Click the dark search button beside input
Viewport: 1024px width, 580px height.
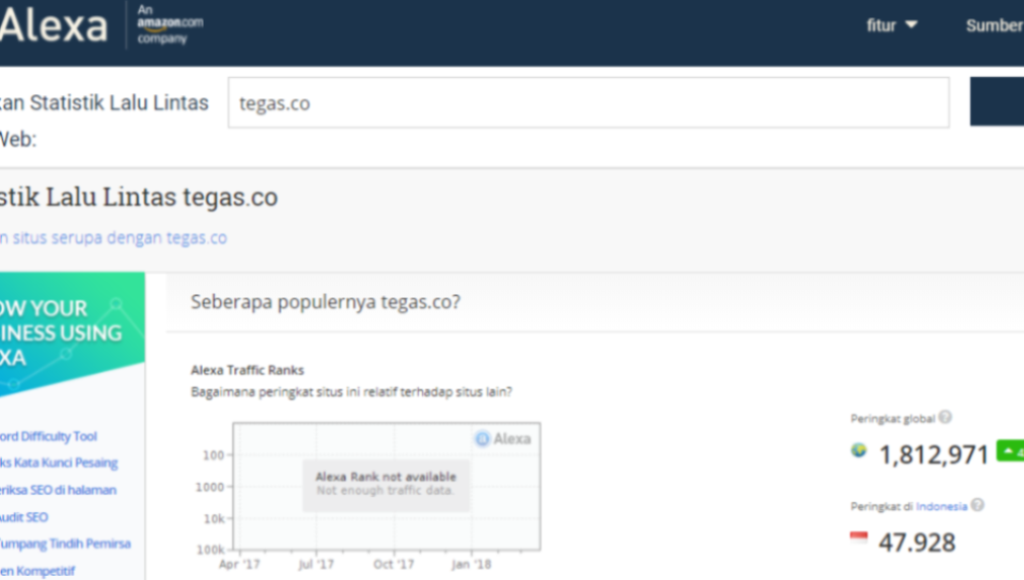[x=997, y=101]
